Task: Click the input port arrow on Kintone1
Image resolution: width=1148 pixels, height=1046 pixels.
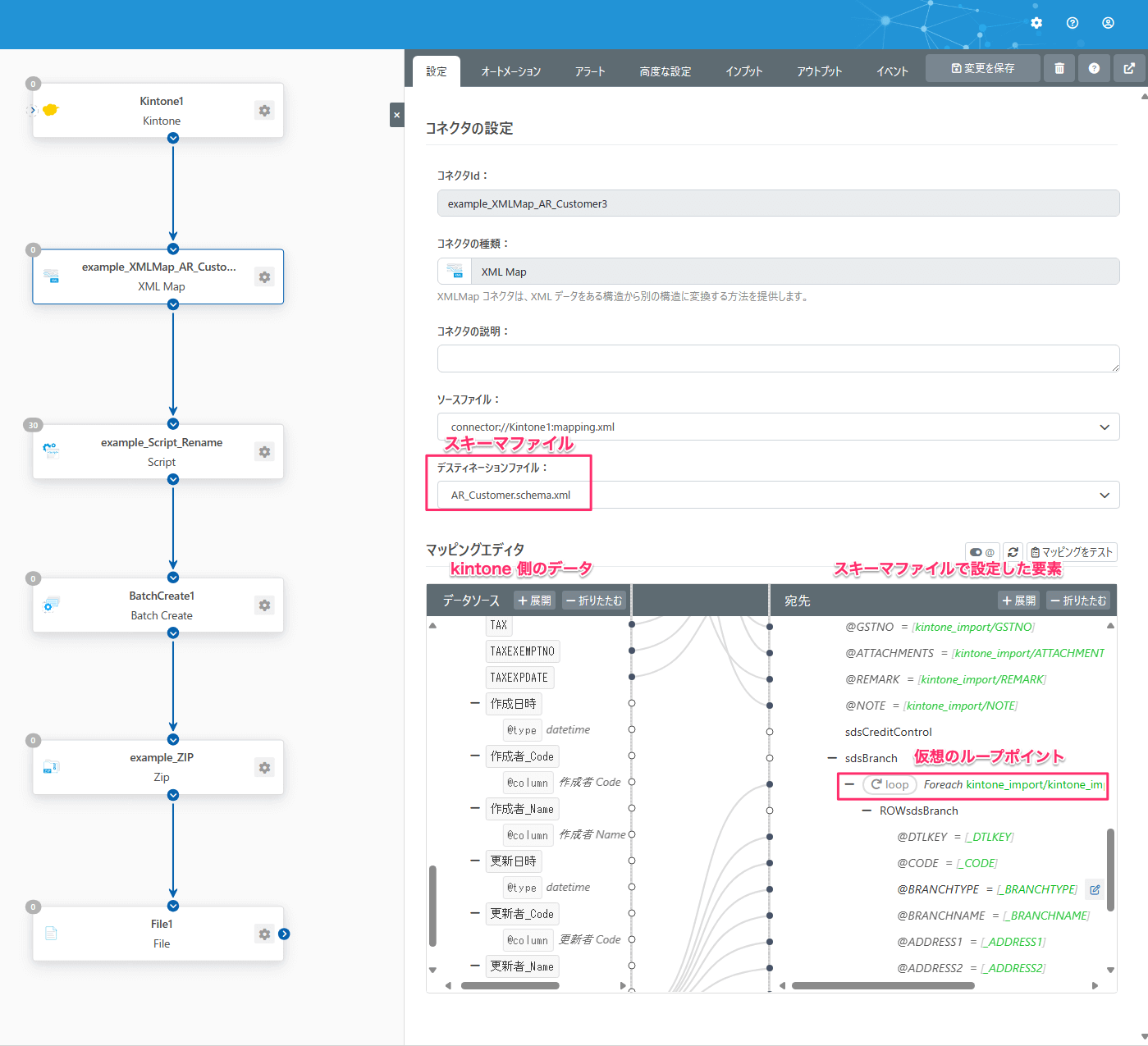Action: [33, 110]
